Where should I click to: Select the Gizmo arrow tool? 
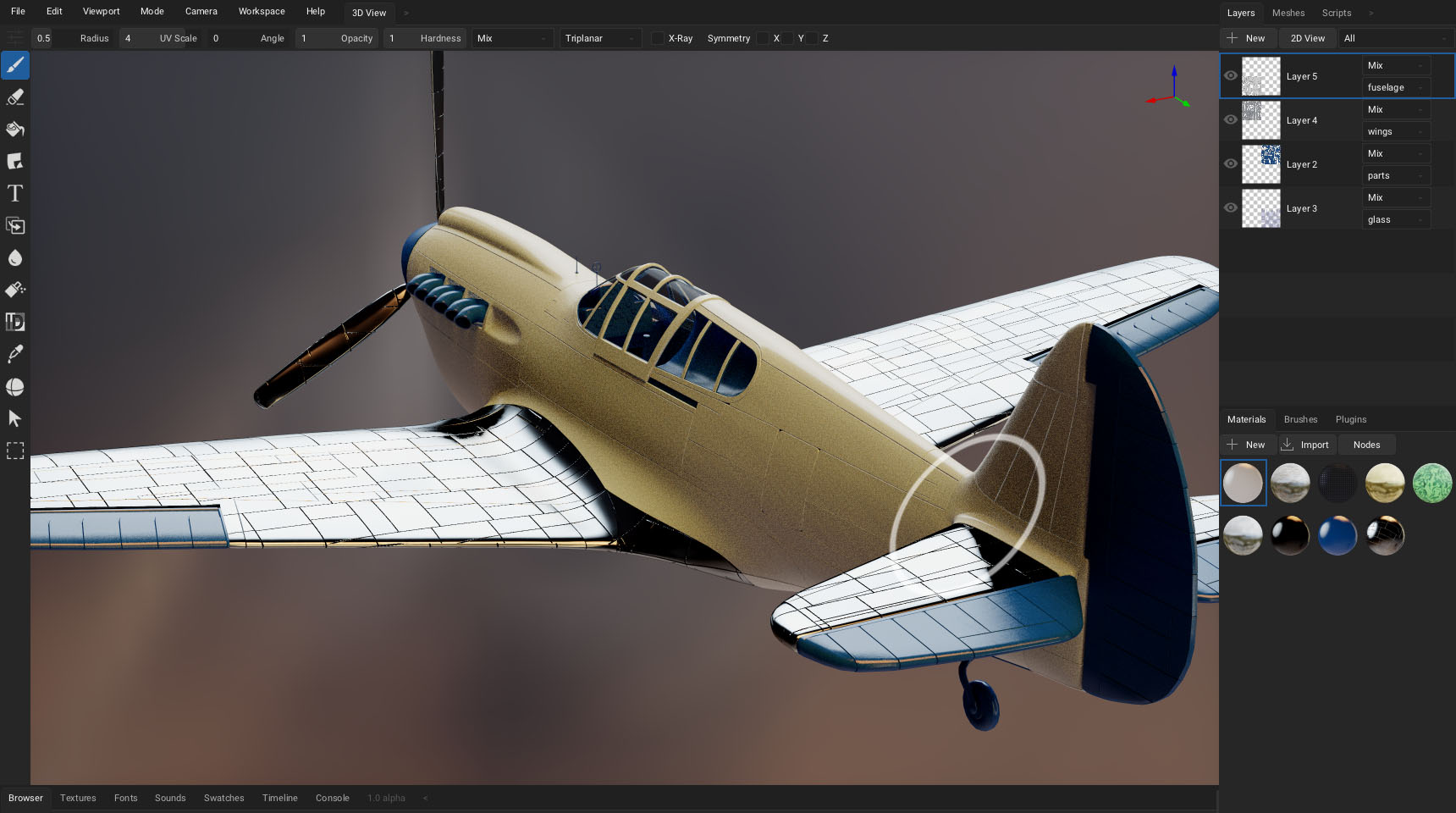[15, 419]
